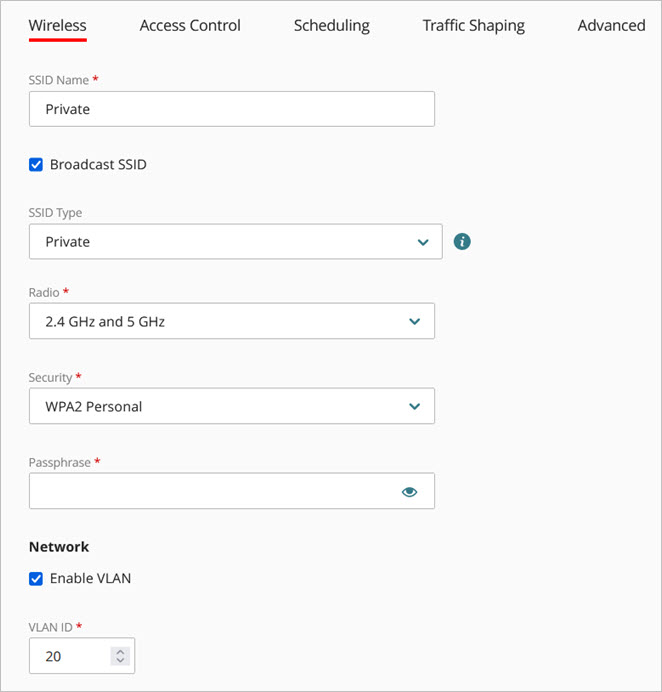Focus the Passphrase input field

click(x=210, y=491)
